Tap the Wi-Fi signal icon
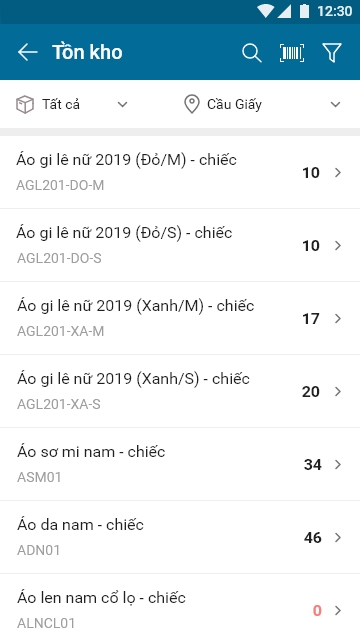The width and height of the screenshot is (360, 640). click(x=266, y=11)
